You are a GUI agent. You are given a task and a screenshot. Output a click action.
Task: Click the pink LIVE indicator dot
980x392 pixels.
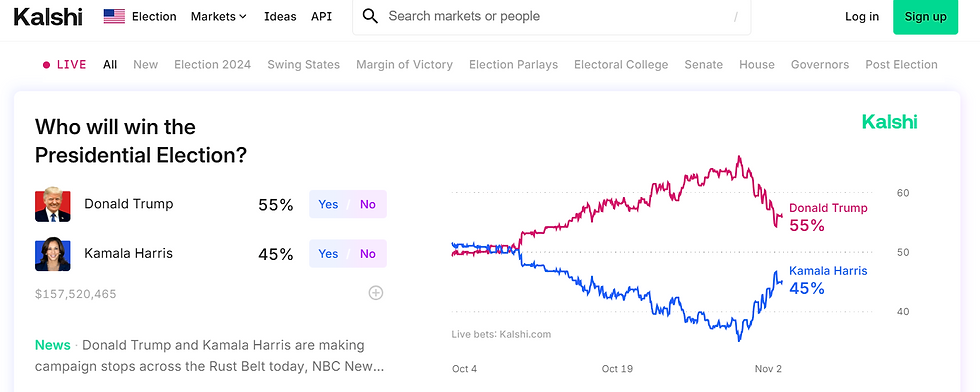click(x=46, y=64)
